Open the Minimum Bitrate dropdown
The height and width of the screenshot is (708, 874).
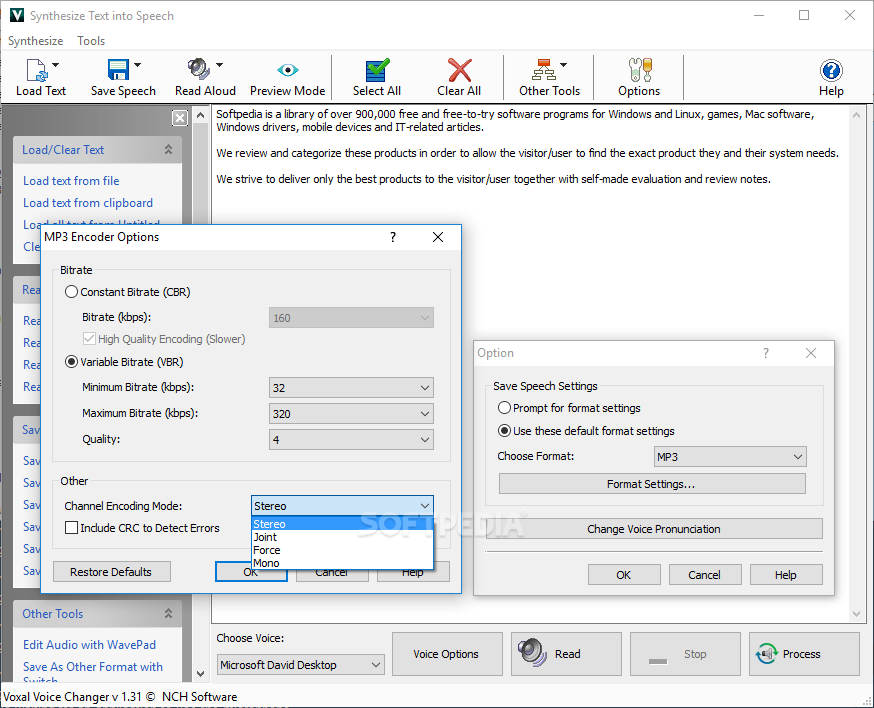pos(351,387)
